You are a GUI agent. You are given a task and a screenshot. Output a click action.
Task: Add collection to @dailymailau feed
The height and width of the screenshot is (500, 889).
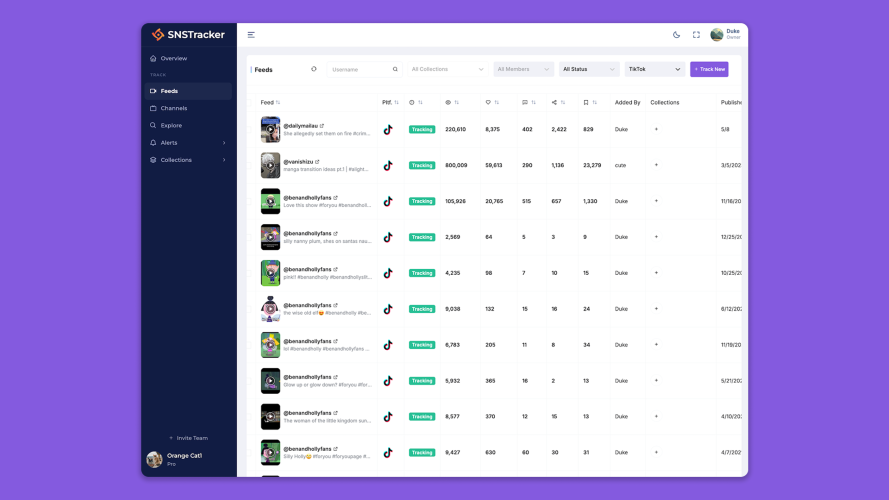click(x=657, y=129)
